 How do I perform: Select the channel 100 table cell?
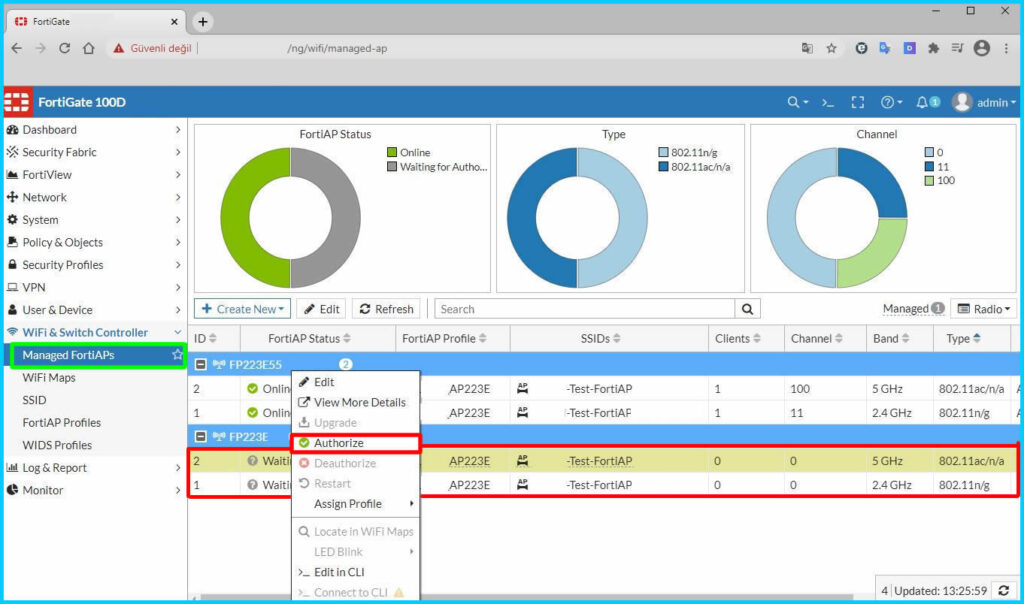pyautogui.click(x=825, y=389)
